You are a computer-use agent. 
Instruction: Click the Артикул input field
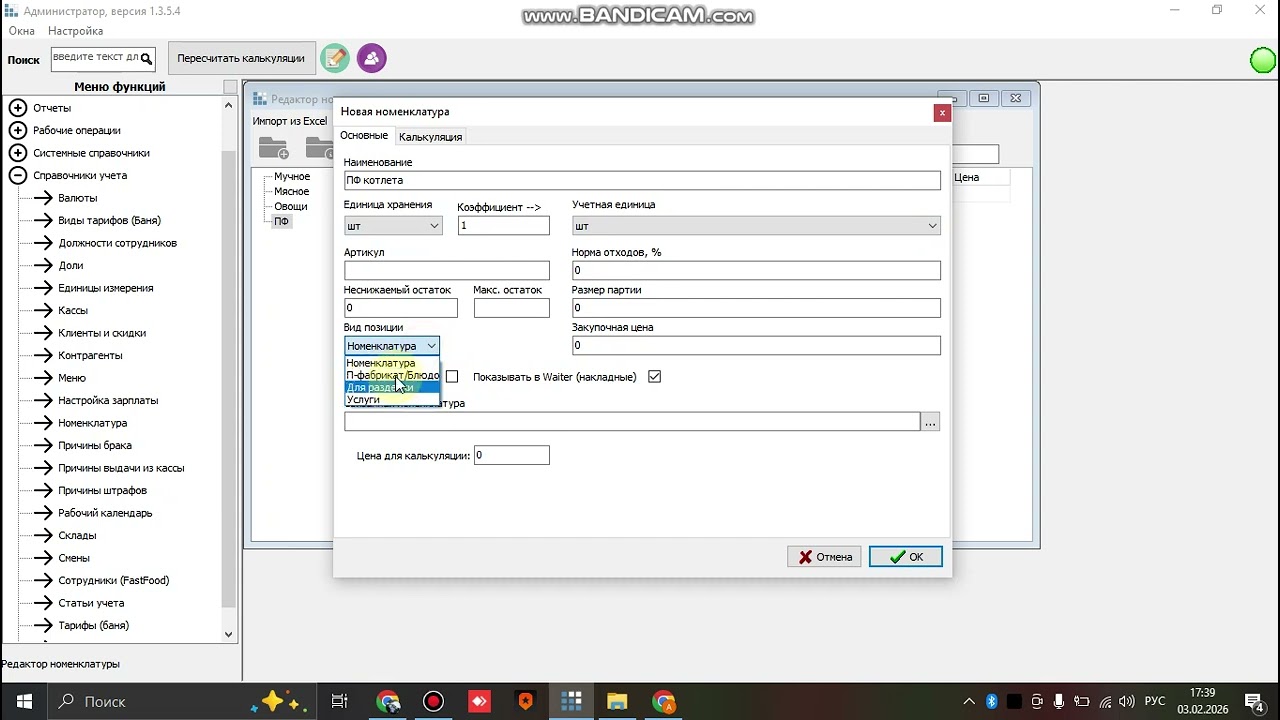point(447,270)
